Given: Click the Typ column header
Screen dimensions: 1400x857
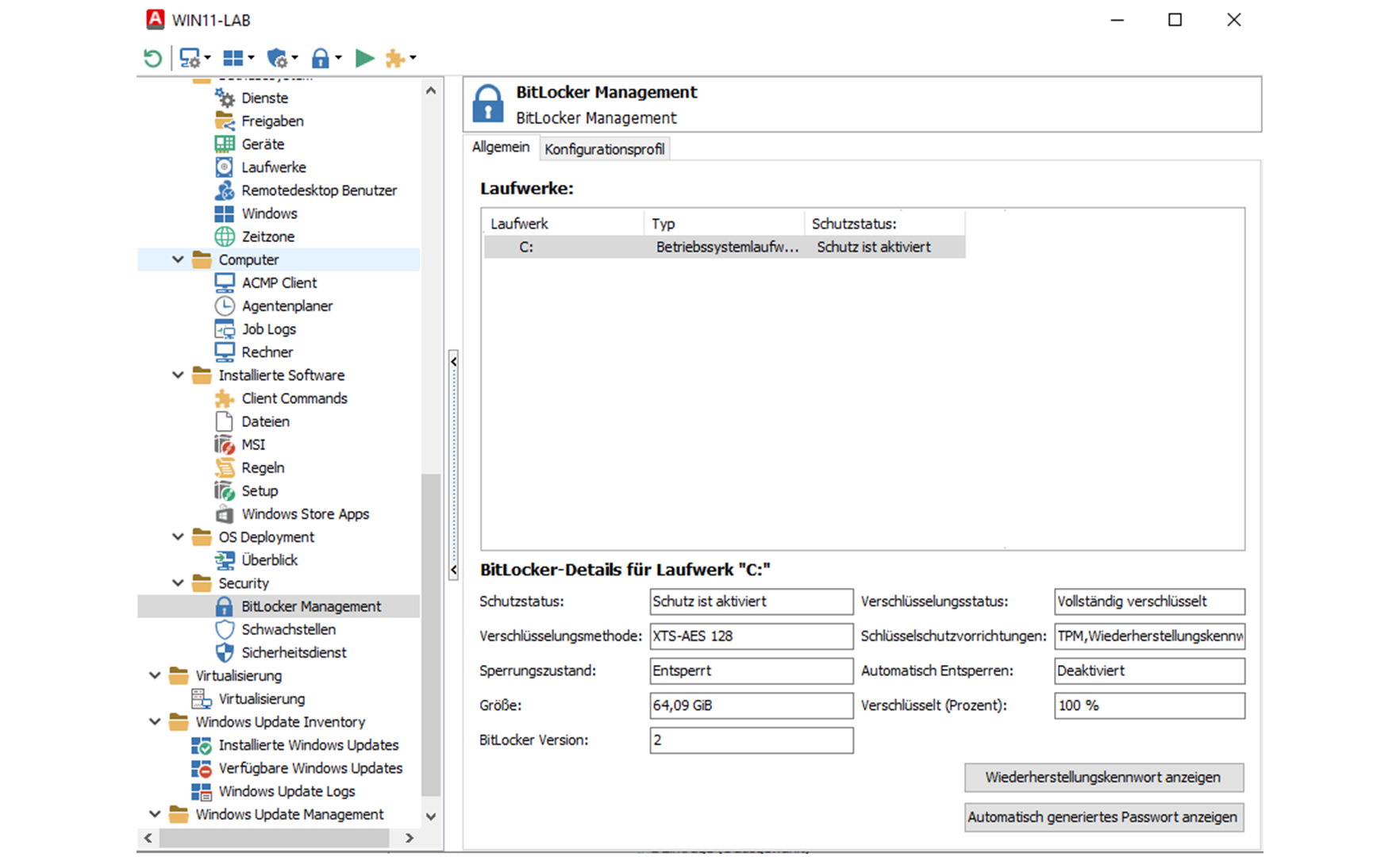Looking at the screenshot, I should click(x=725, y=224).
